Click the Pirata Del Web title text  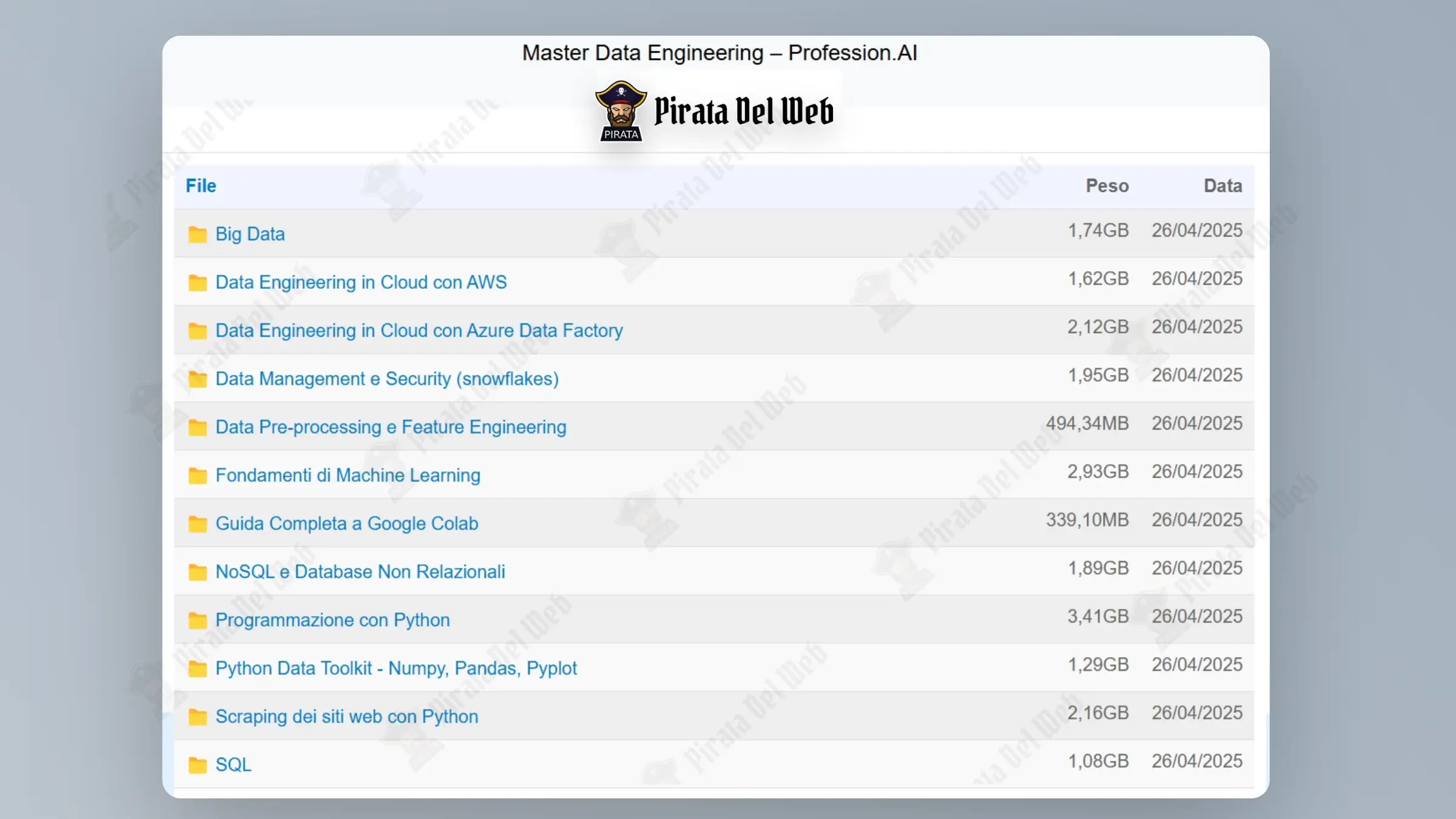click(744, 111)
